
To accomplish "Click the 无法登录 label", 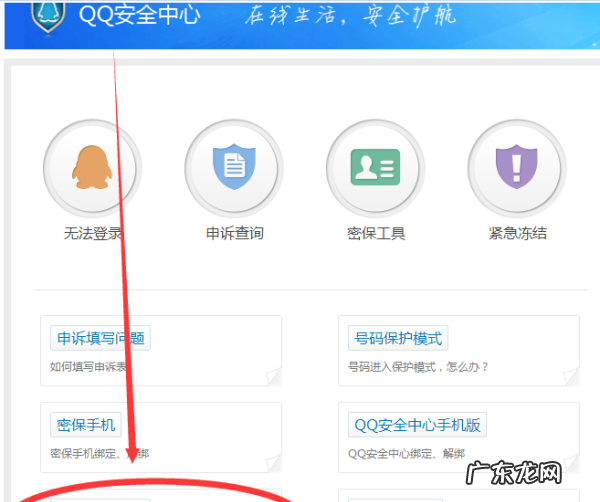I will (93, 233).
